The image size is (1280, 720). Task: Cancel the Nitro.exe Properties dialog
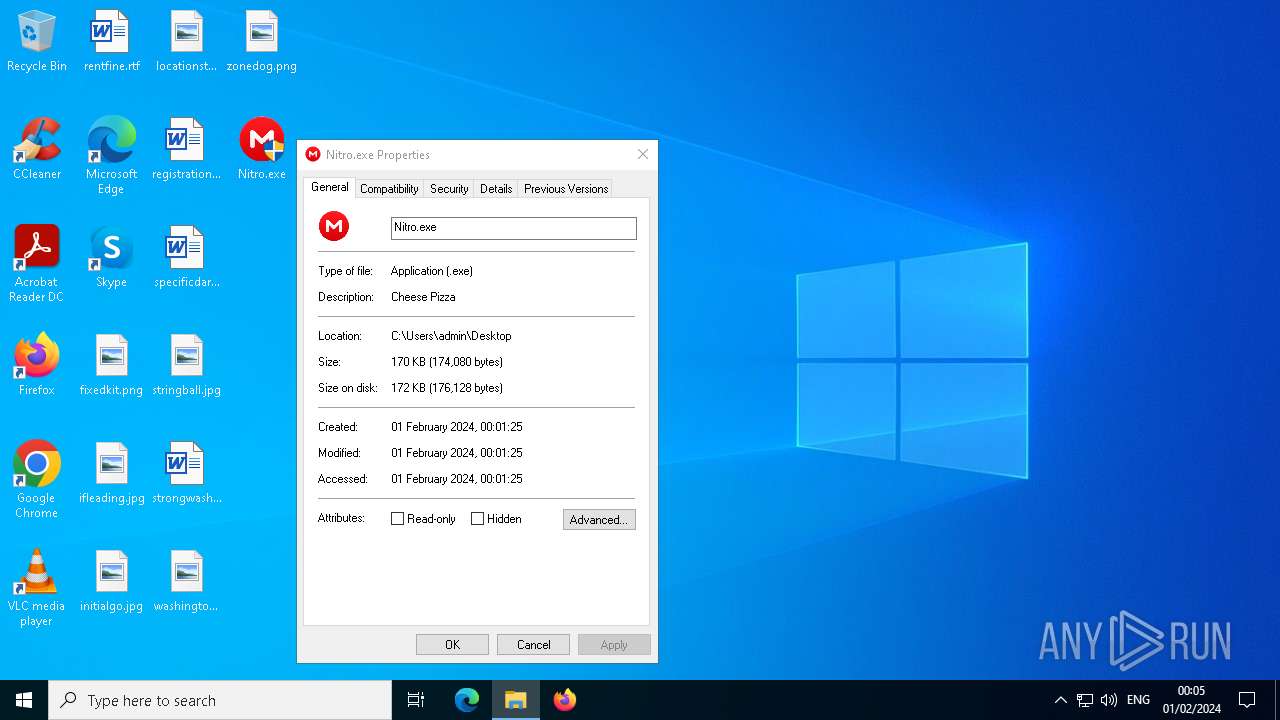533,645
